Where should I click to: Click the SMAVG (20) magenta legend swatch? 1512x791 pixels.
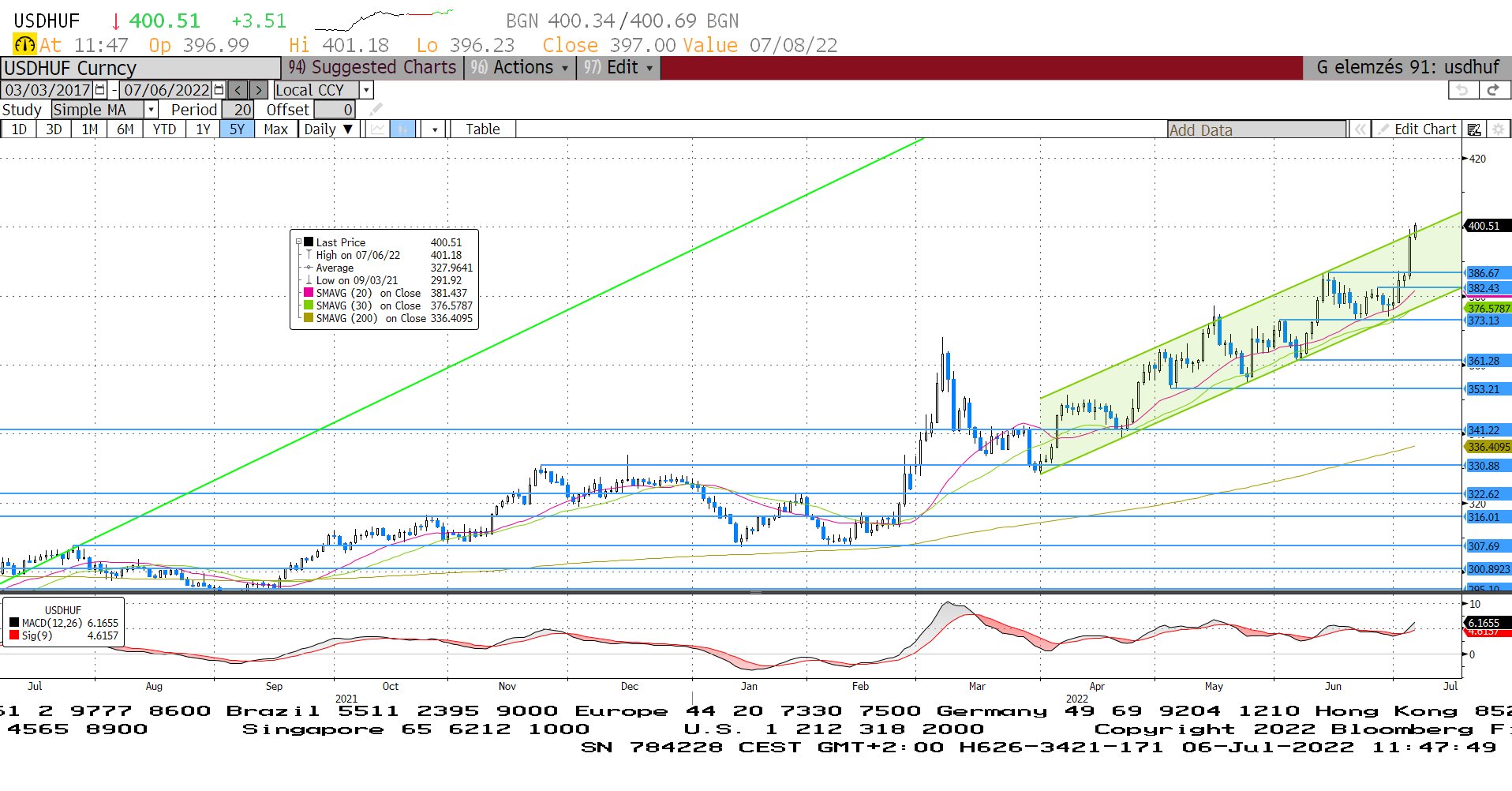tap(308, 293)
